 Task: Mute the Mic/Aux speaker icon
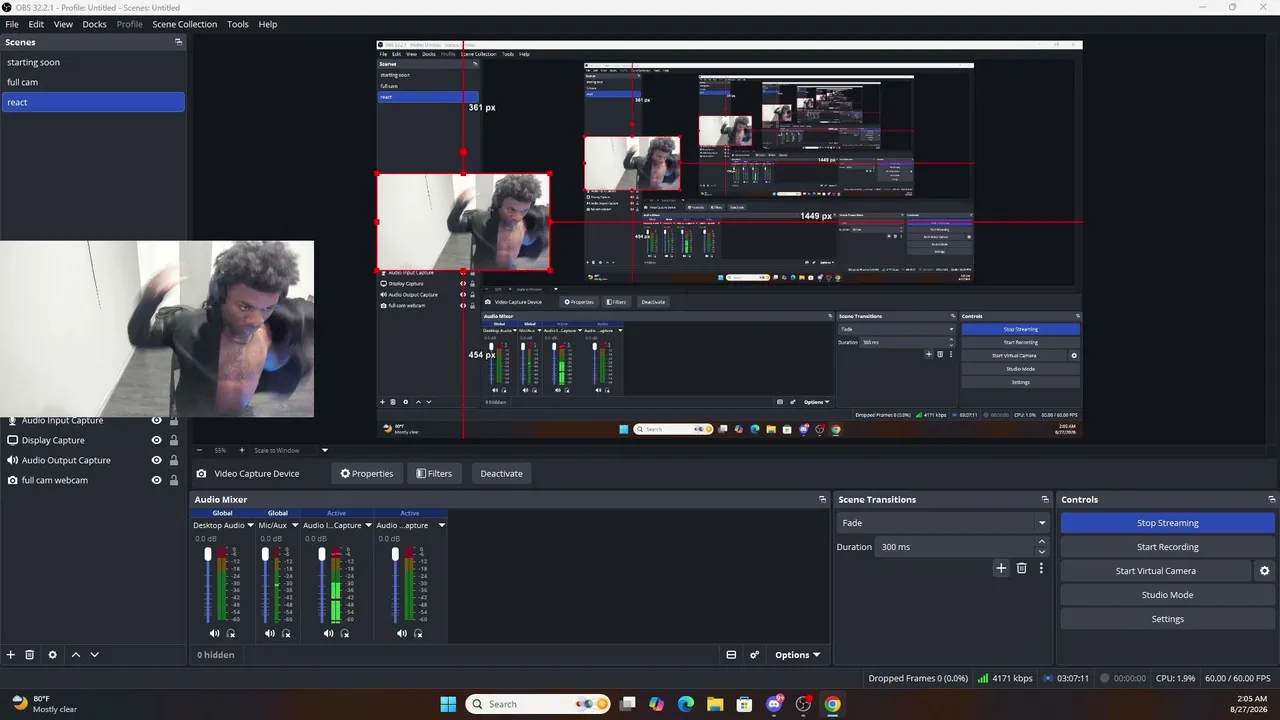pos(269,633)
